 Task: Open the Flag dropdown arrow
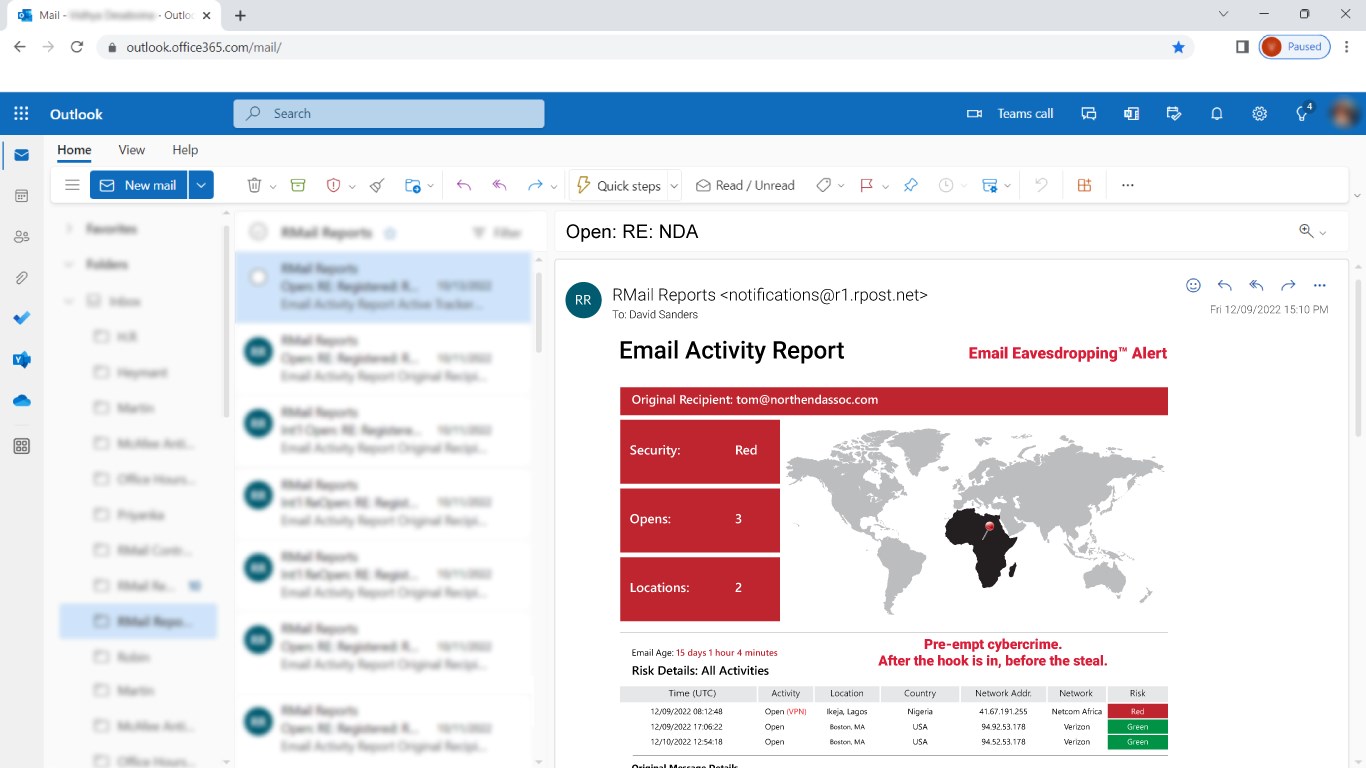click(x=885, y=186)
